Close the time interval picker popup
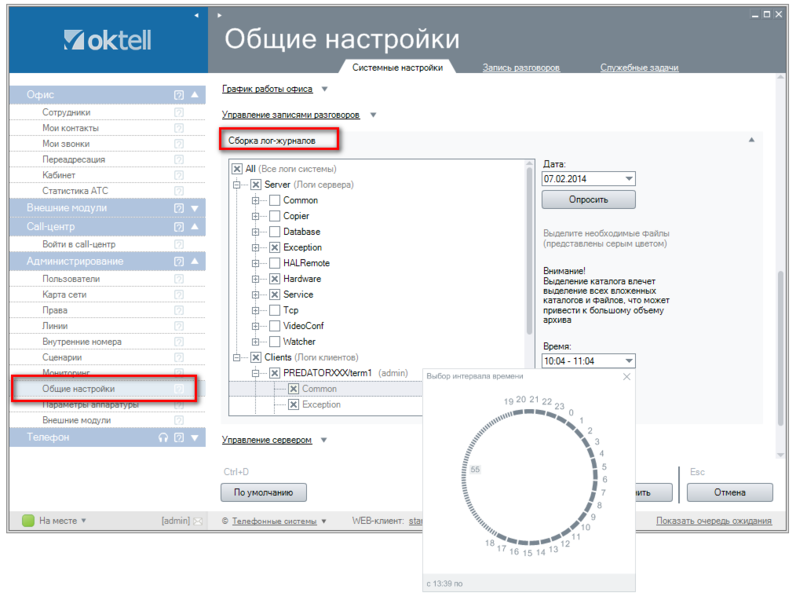The width and height of the screenshot is (796, 600). pos(627,376)
